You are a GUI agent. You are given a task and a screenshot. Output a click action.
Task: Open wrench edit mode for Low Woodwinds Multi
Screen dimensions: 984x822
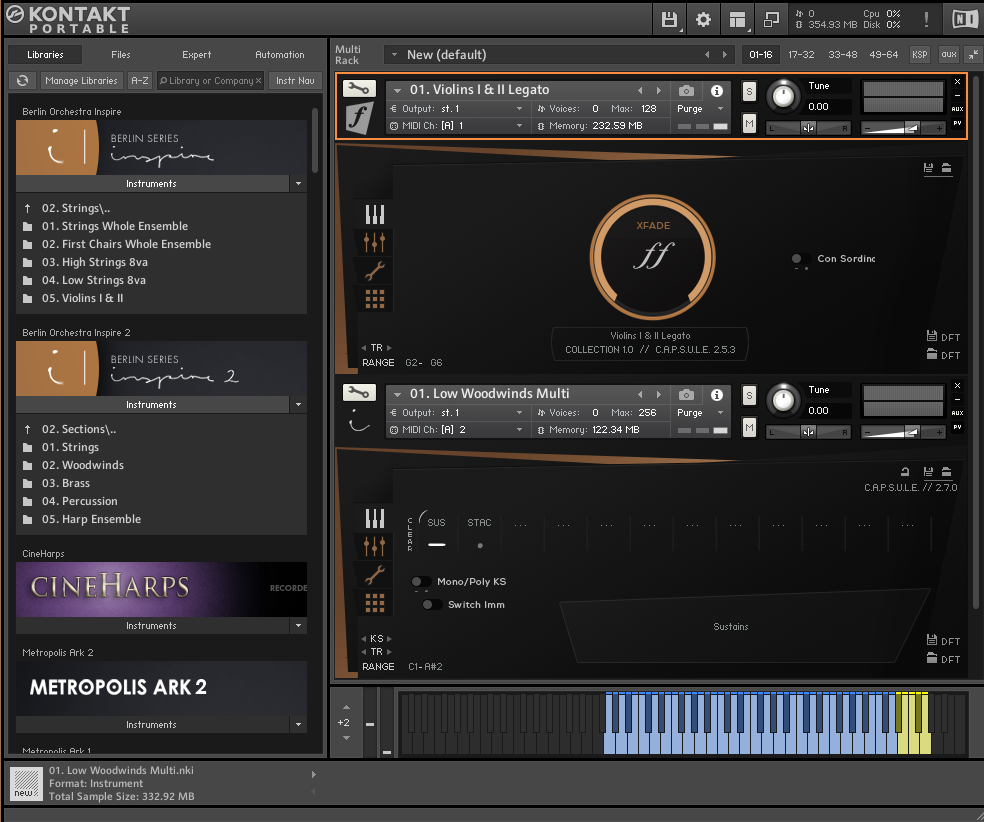point(359,393)
